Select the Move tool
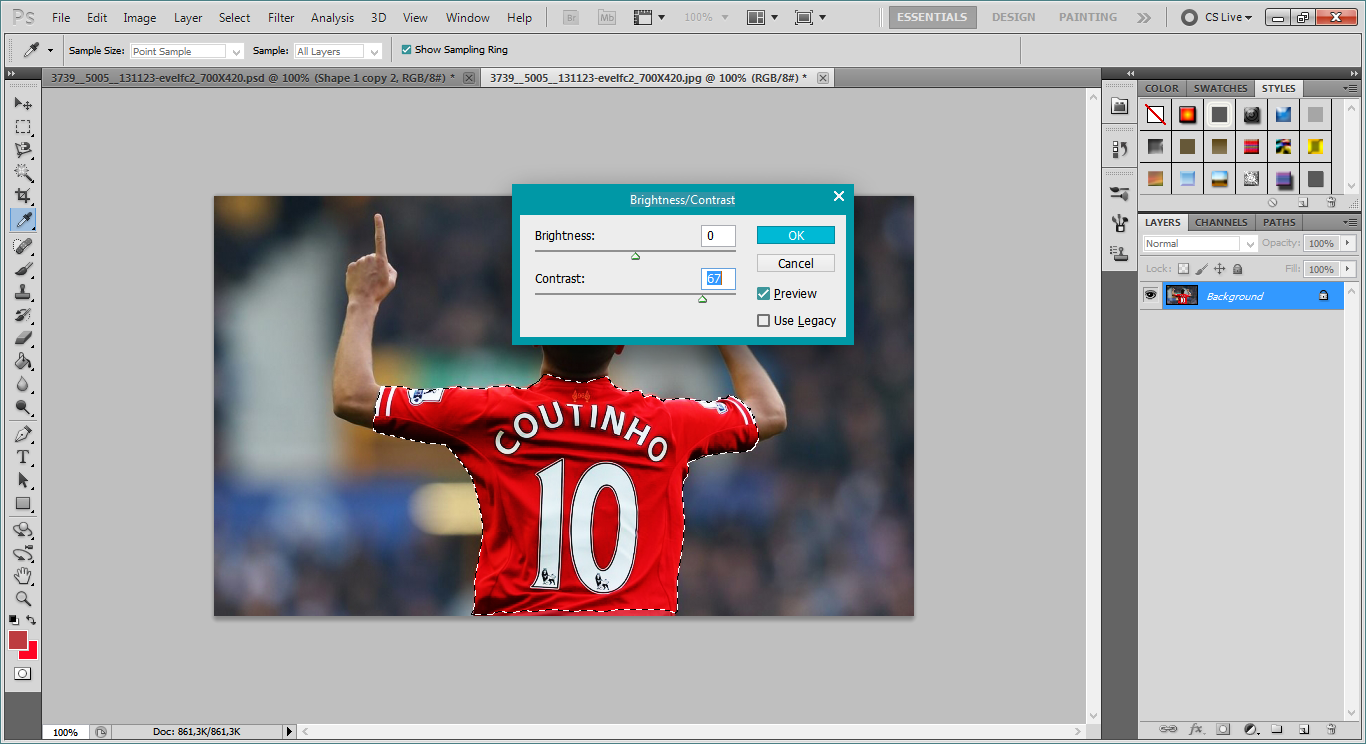 pos(23,104)
